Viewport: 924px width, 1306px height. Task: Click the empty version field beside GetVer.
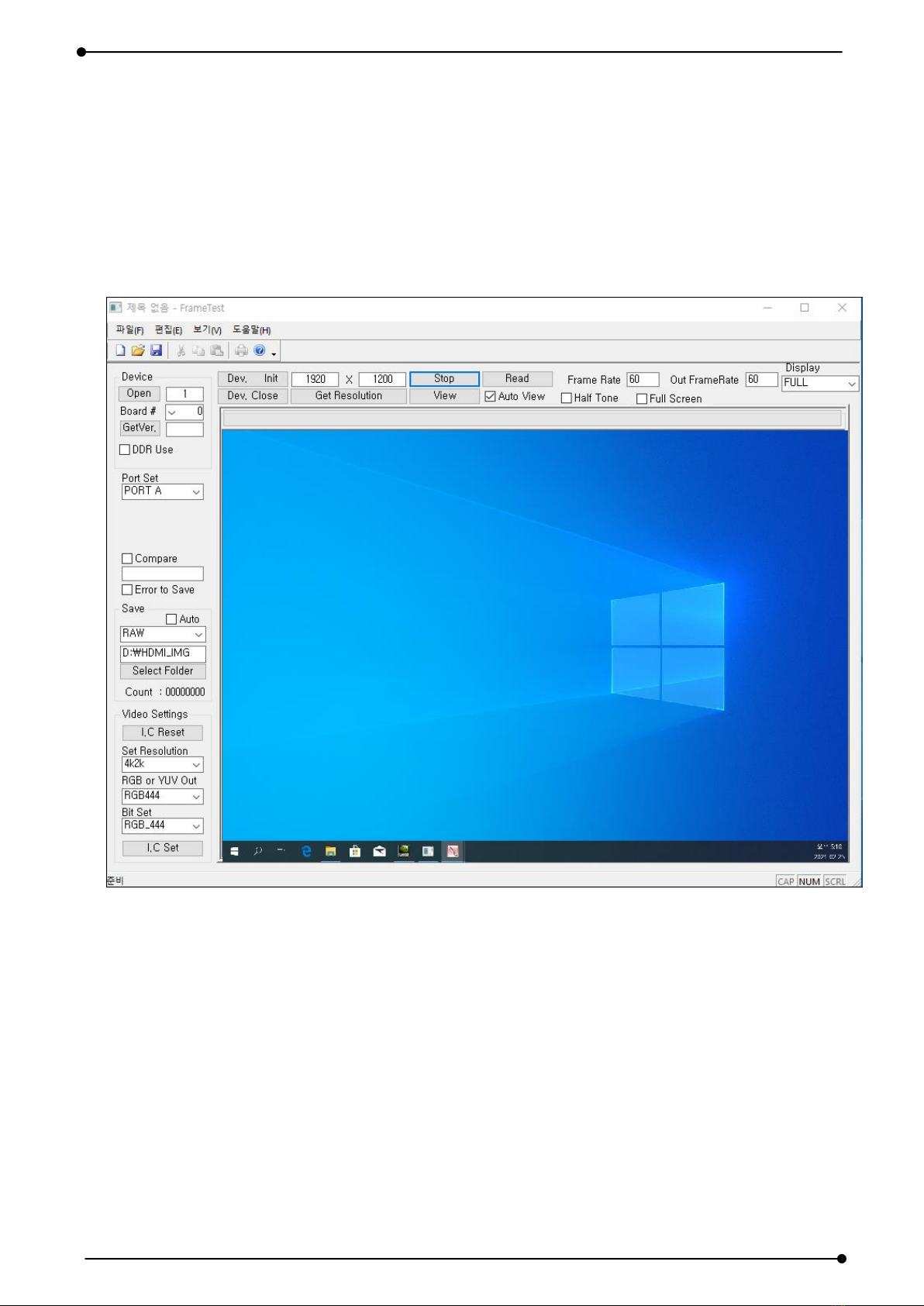tap(184, 429)
